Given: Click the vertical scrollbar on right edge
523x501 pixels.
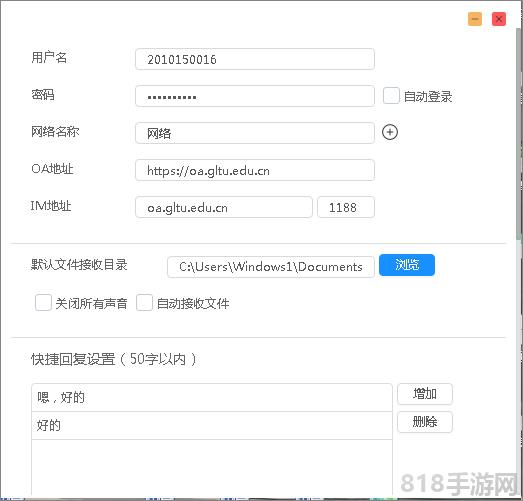Looking at the screenshot, I should tap(519, 133).
